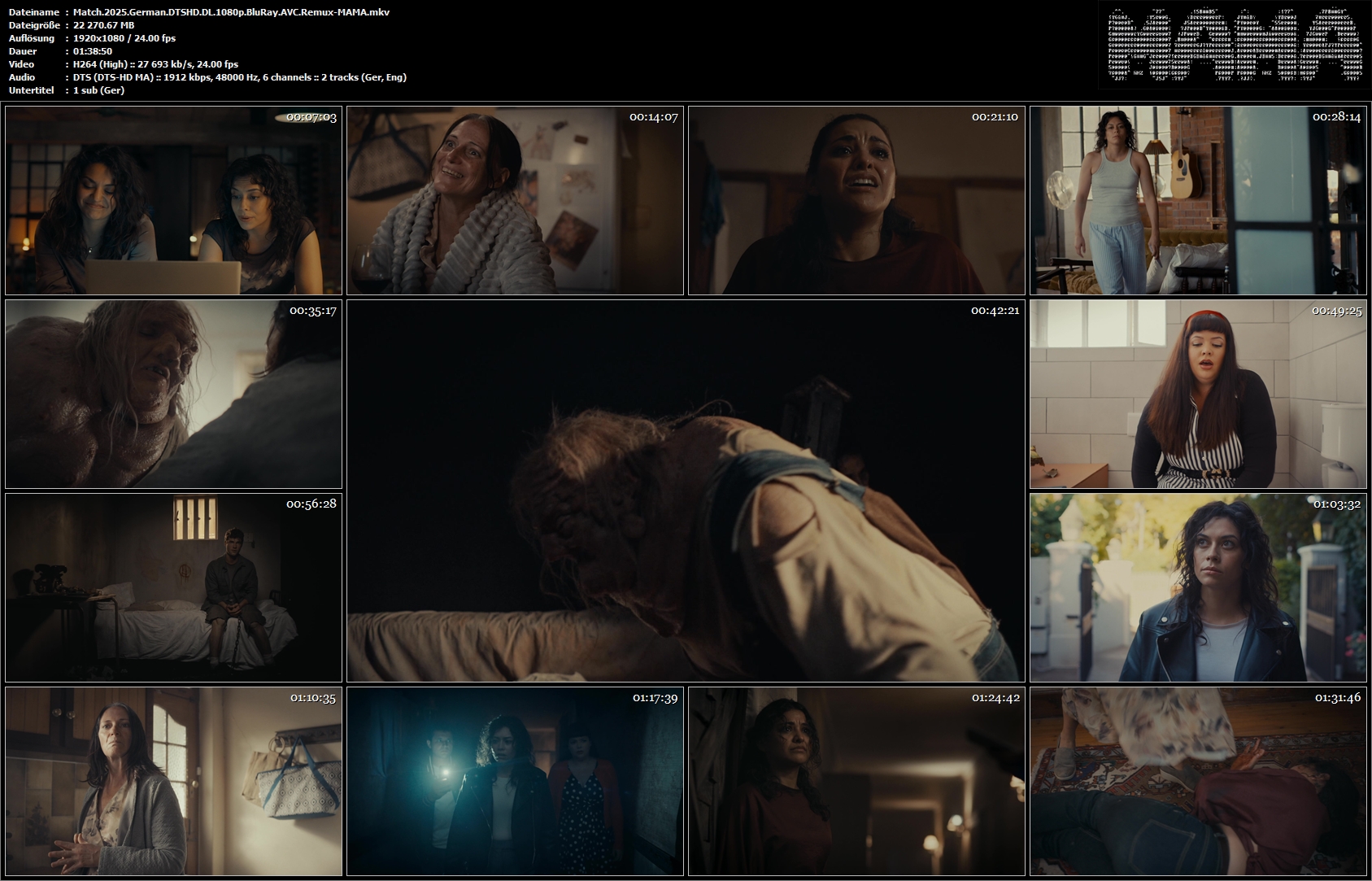This screenshot has width=1372, height=881.
Task: Click the Dauer label
Action: [x=22, y=51]
